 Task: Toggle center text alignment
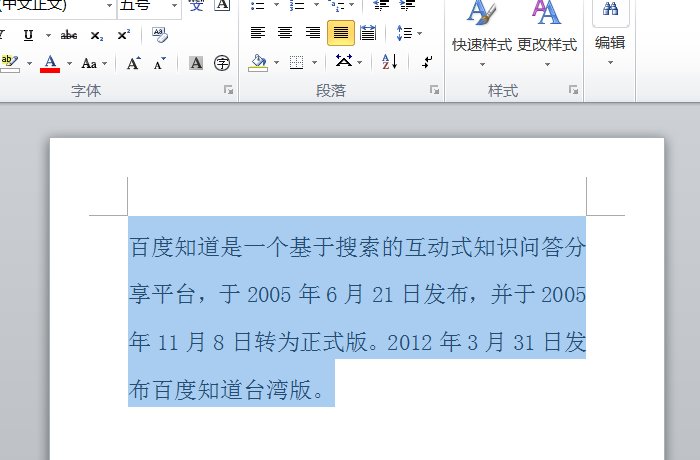(x=285, y=33)
